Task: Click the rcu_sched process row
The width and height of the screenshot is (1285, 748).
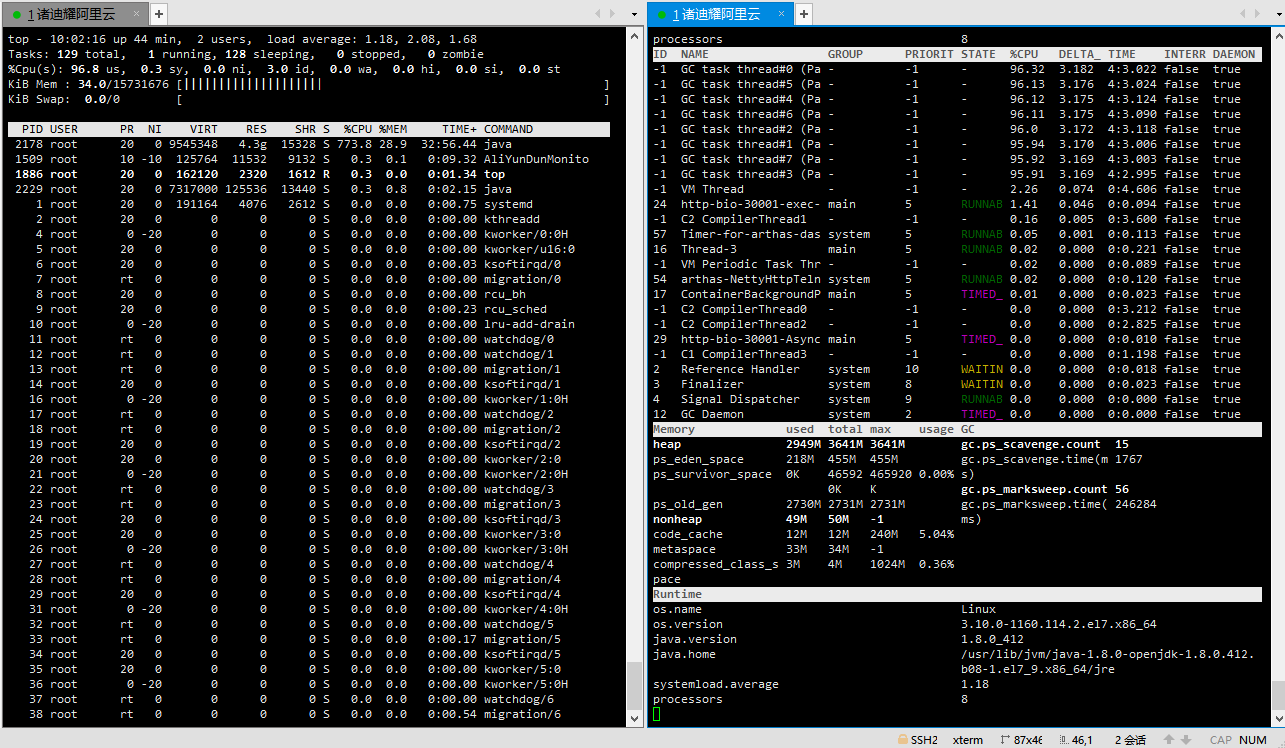Action: coord(308,309)
